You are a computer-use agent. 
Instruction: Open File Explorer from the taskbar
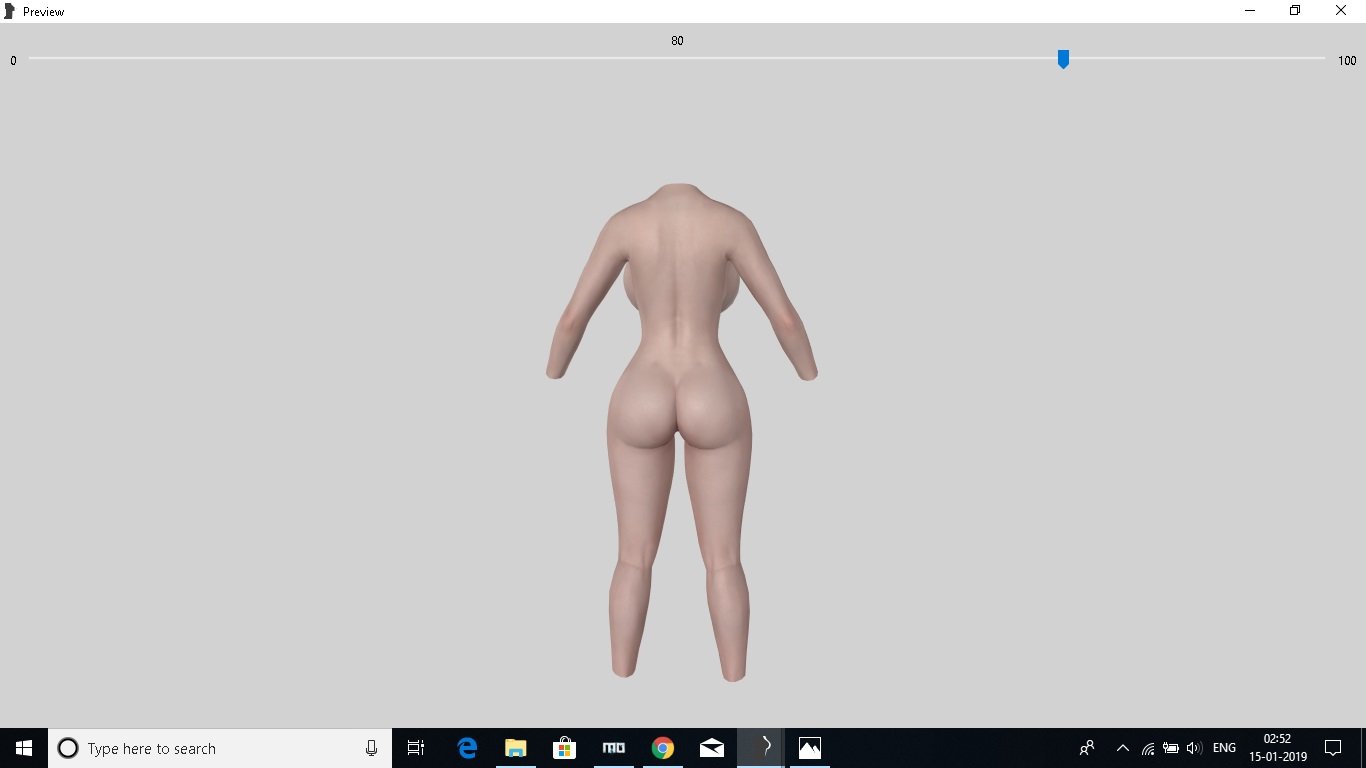pyautogui.click(x=516, y=748)
